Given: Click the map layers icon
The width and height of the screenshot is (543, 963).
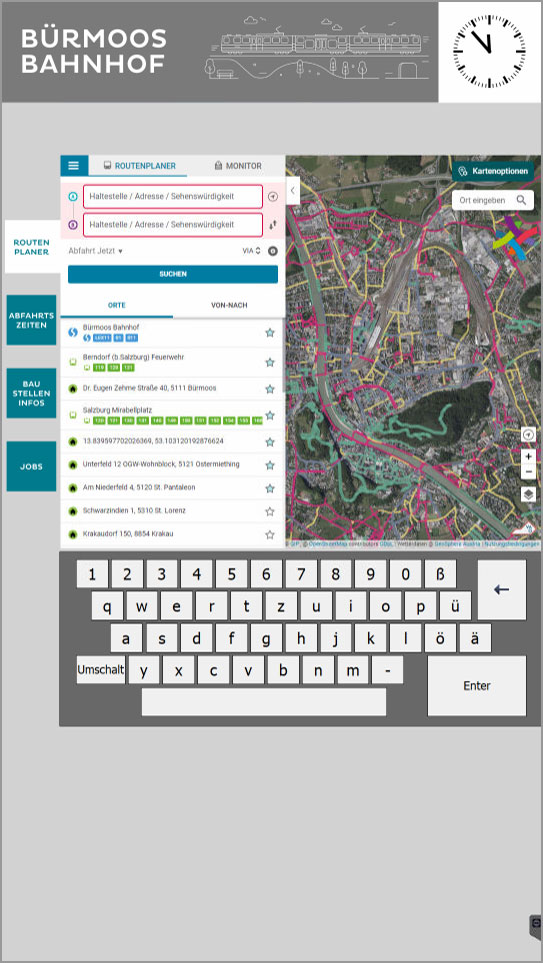Looking at the screenshot, I should (x=528, y=494).
